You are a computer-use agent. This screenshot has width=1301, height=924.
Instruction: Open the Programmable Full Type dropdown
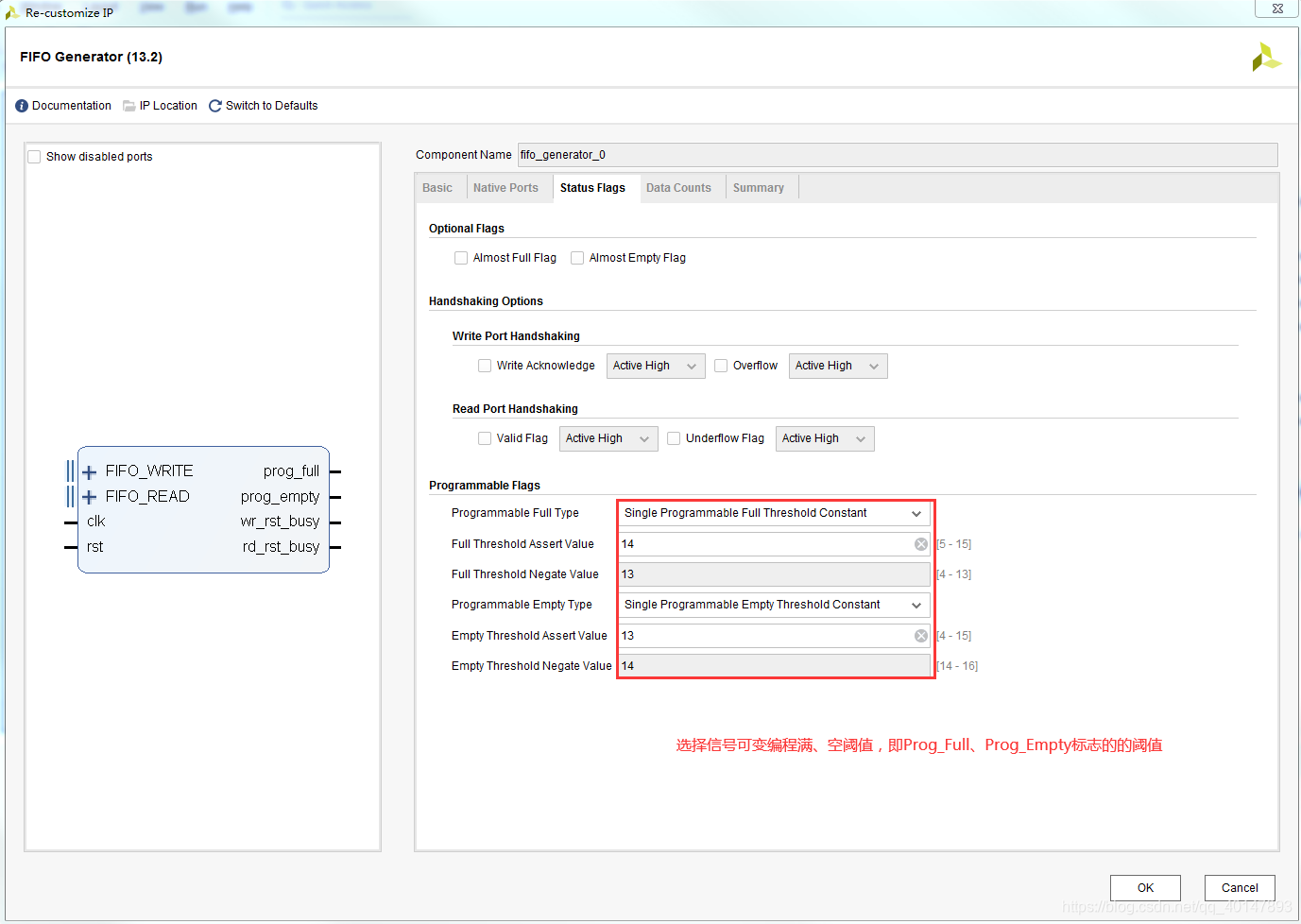tap(916, 513)
